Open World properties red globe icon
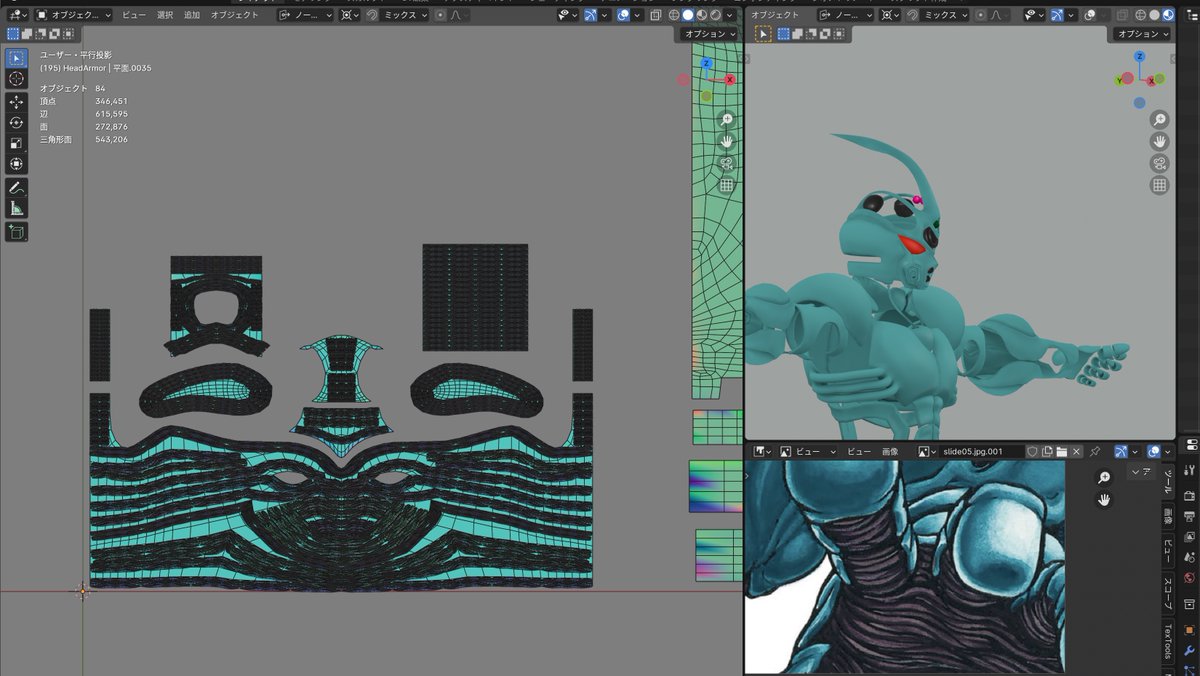1200x676 pixels. pyautogui.click(x=1189, y=578)
